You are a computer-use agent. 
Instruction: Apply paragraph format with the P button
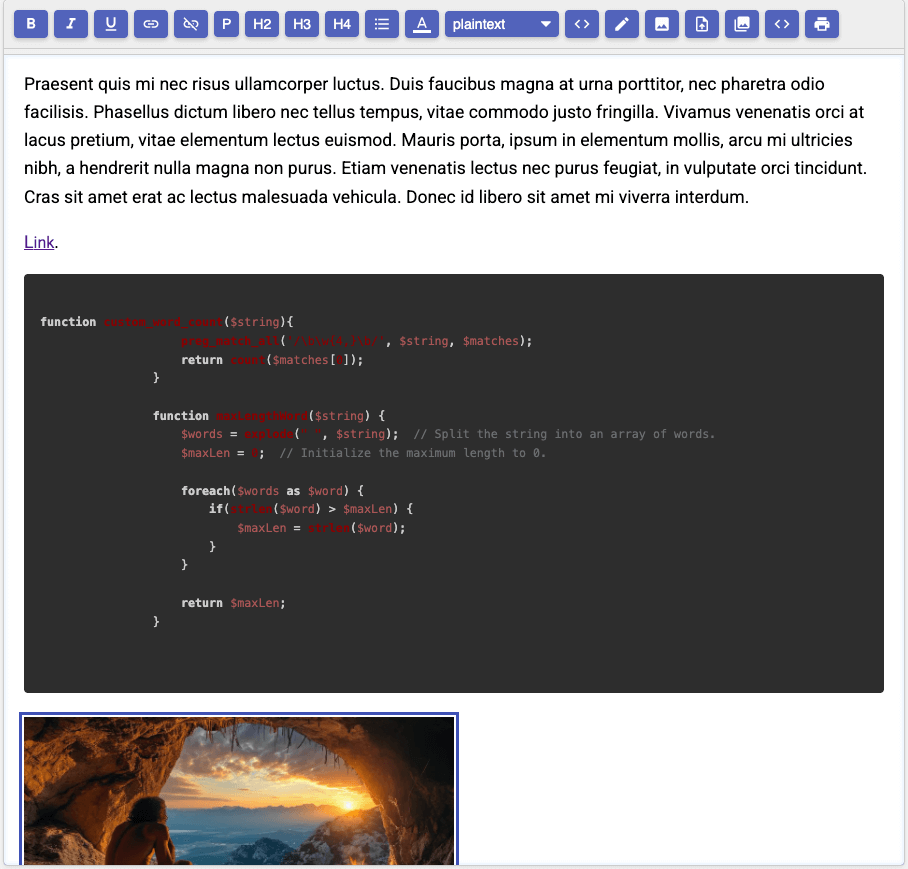(226, 24)
